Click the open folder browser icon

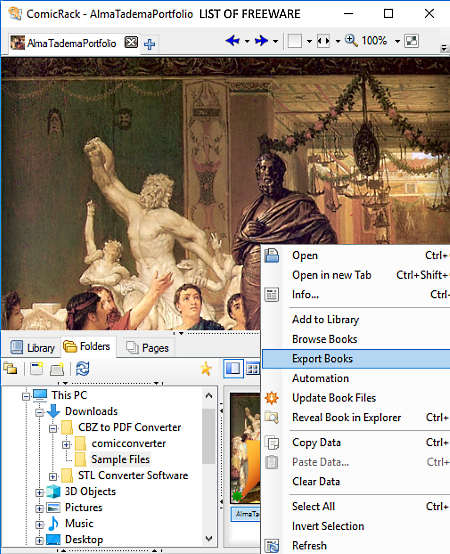57,369
